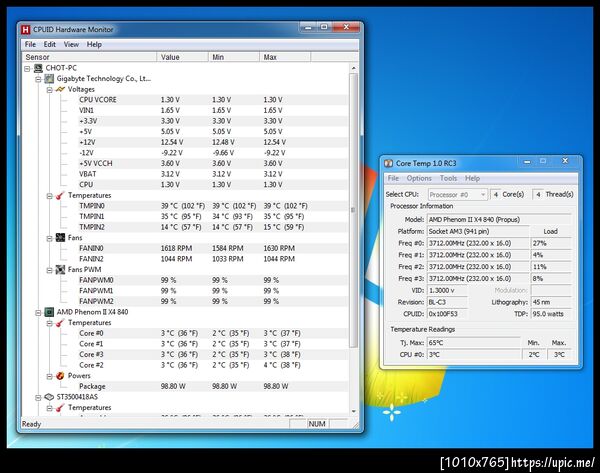Click the Freq #0 value 3712.00MHz
Screen dimensions: 600x473
coord(478,243)
